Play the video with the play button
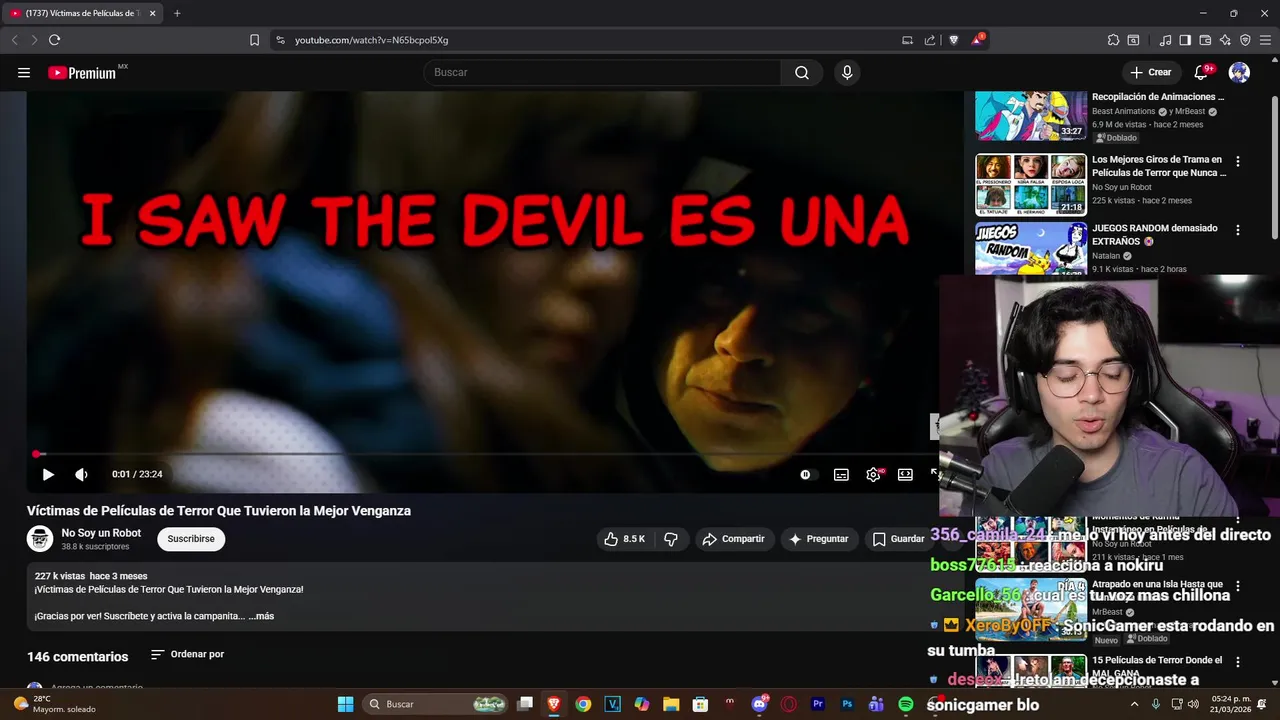The height and width of the screenshot is (720, 1280). pos(48,475)
